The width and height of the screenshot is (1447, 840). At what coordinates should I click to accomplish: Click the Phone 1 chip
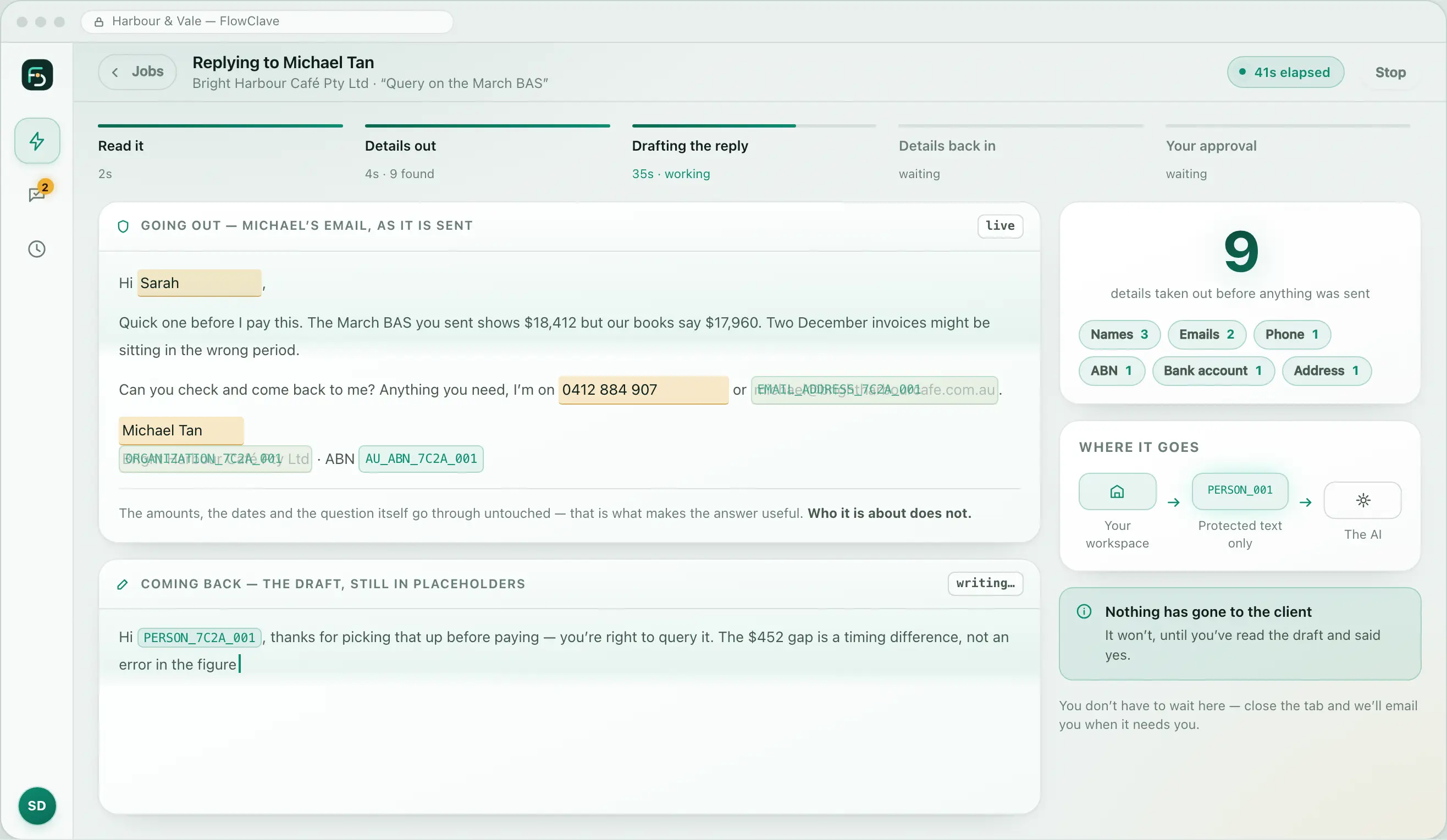pos(1291,335)
